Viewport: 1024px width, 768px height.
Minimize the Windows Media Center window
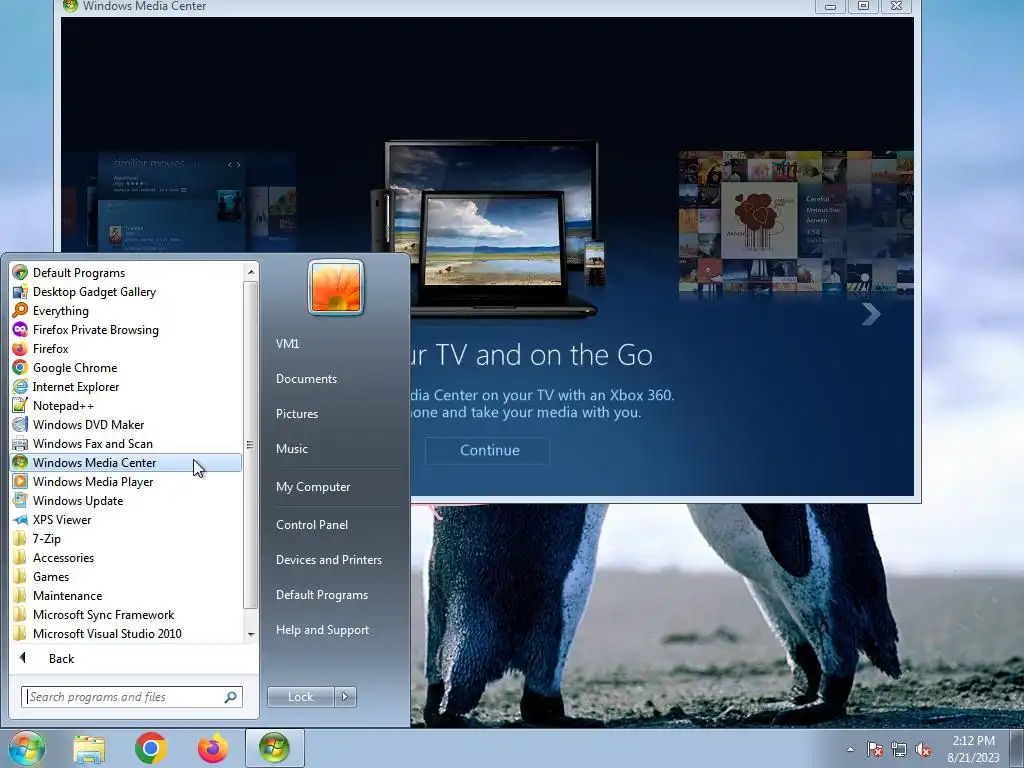tap(830, 6)
